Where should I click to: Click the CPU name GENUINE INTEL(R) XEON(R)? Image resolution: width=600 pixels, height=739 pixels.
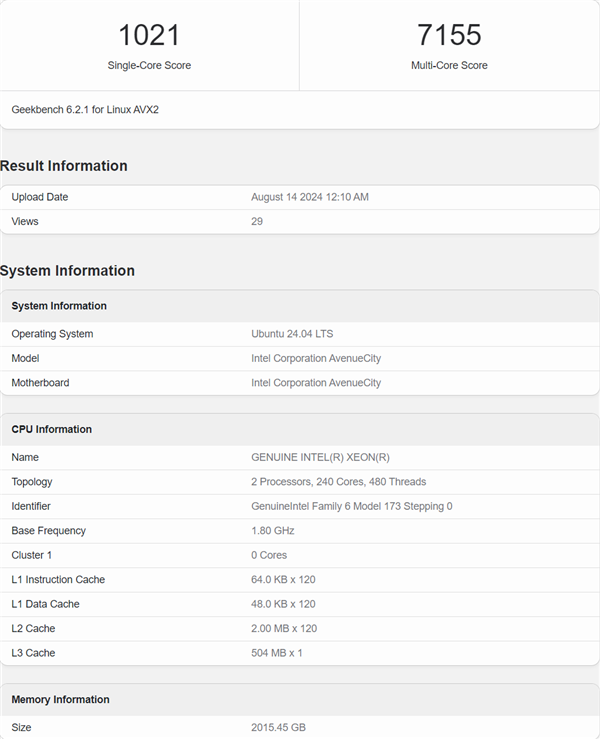tap(320, 457)
